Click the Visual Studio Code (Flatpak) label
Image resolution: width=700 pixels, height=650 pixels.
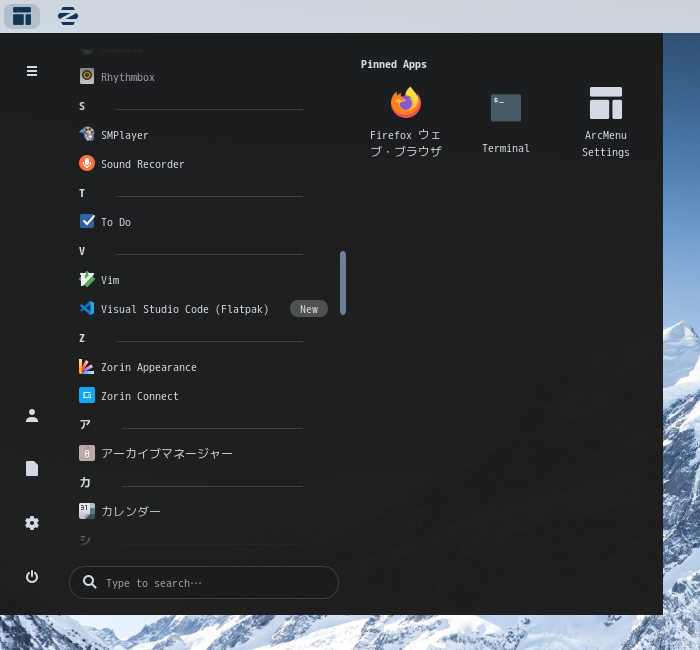point(185,309)
